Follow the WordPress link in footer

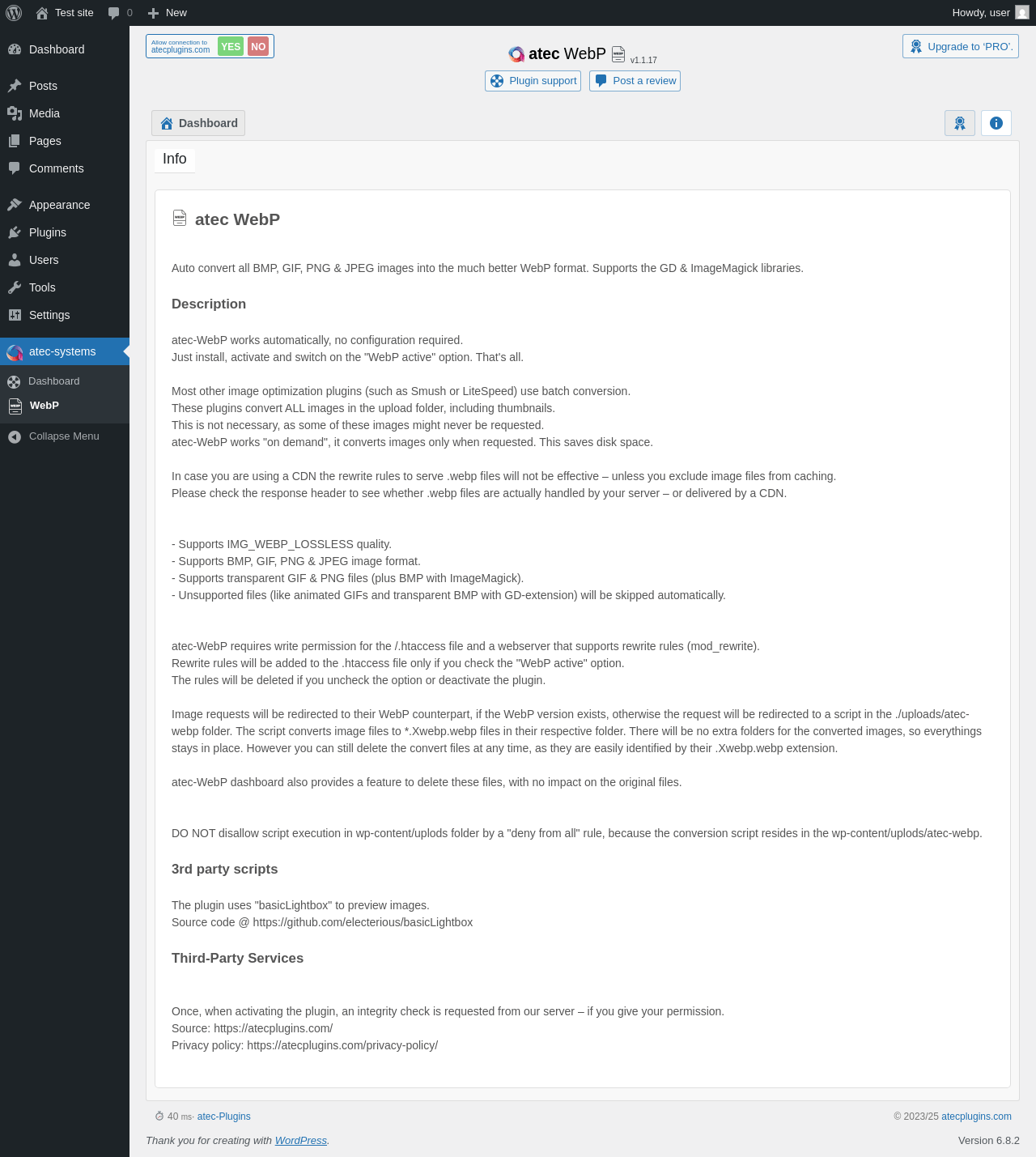click(301, 1140)
